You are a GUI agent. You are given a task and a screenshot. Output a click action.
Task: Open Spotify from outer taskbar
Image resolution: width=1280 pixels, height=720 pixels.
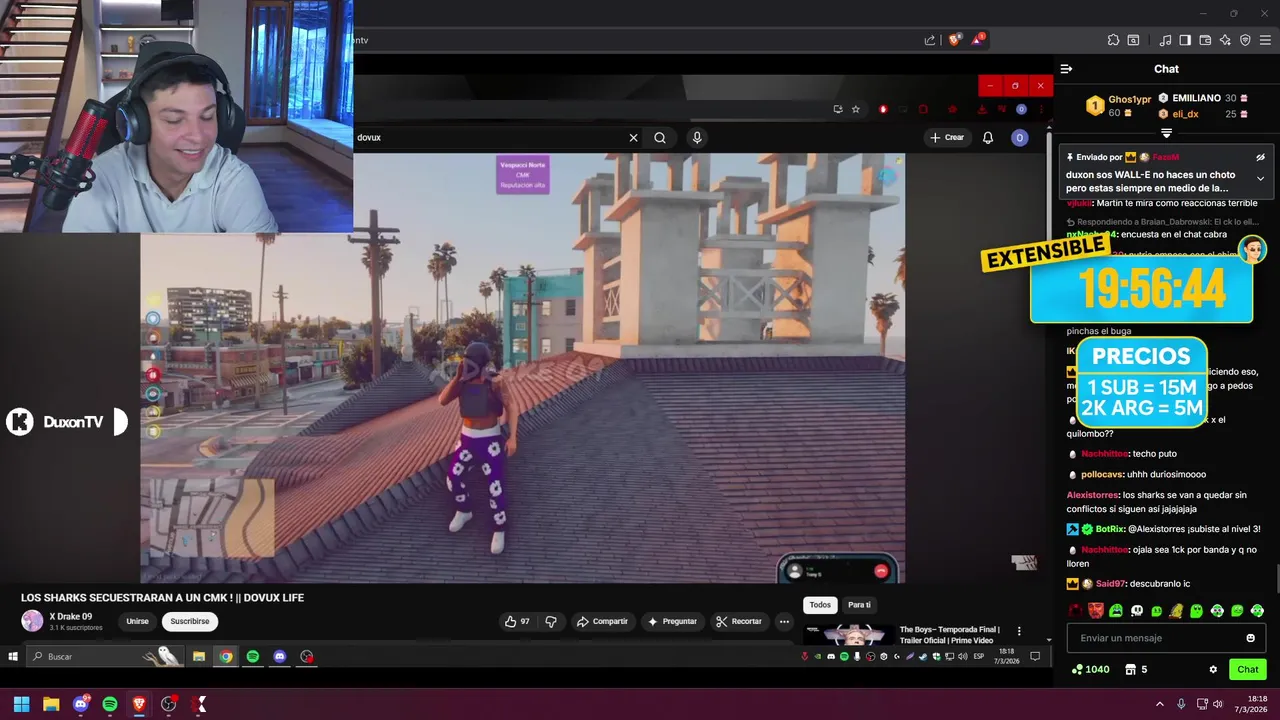110,704
